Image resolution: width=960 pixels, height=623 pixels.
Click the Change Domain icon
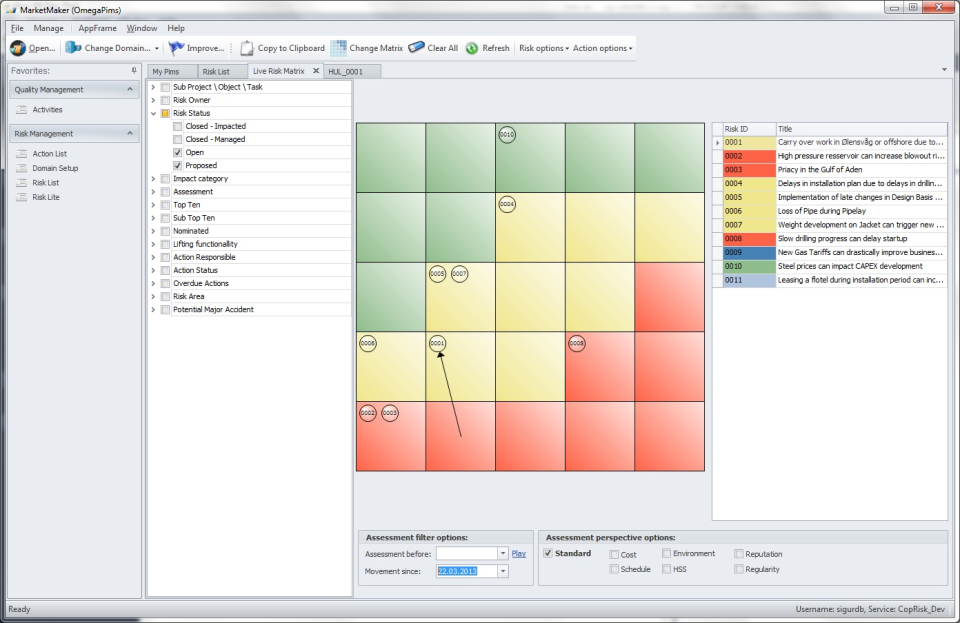73,48
